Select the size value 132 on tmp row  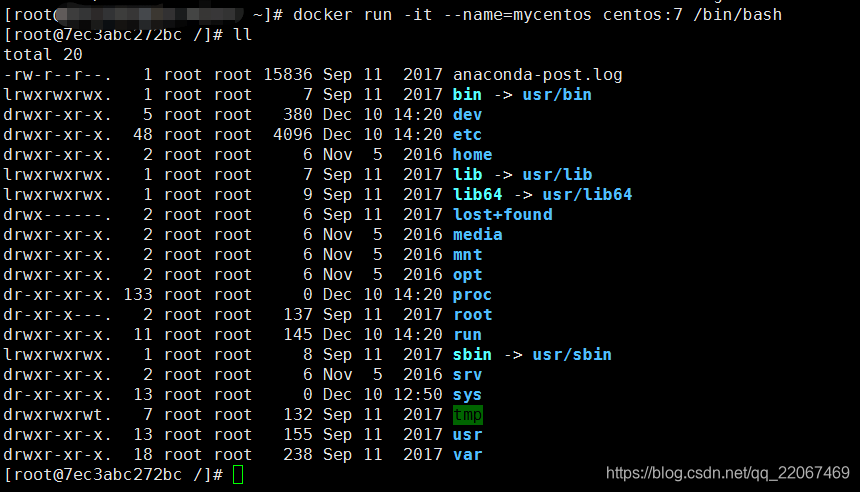pos(298,415)
